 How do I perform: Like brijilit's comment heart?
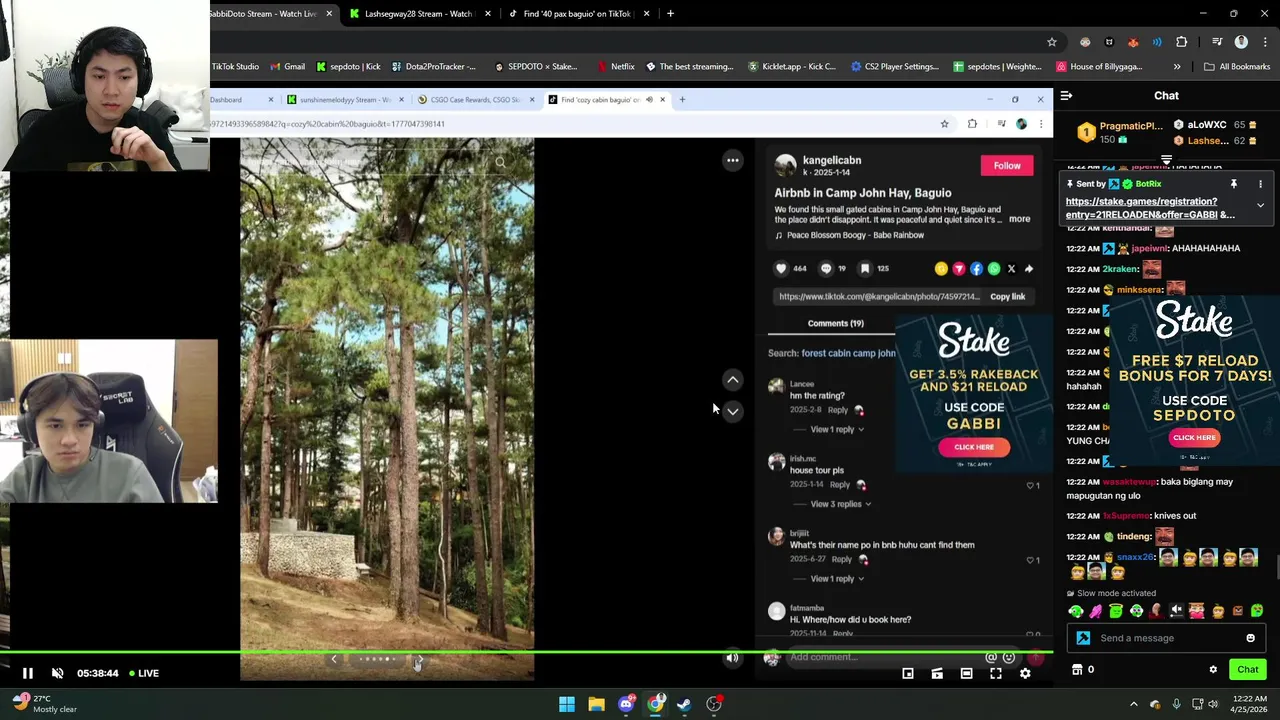pyautogui.click(x=1031, y=560)
